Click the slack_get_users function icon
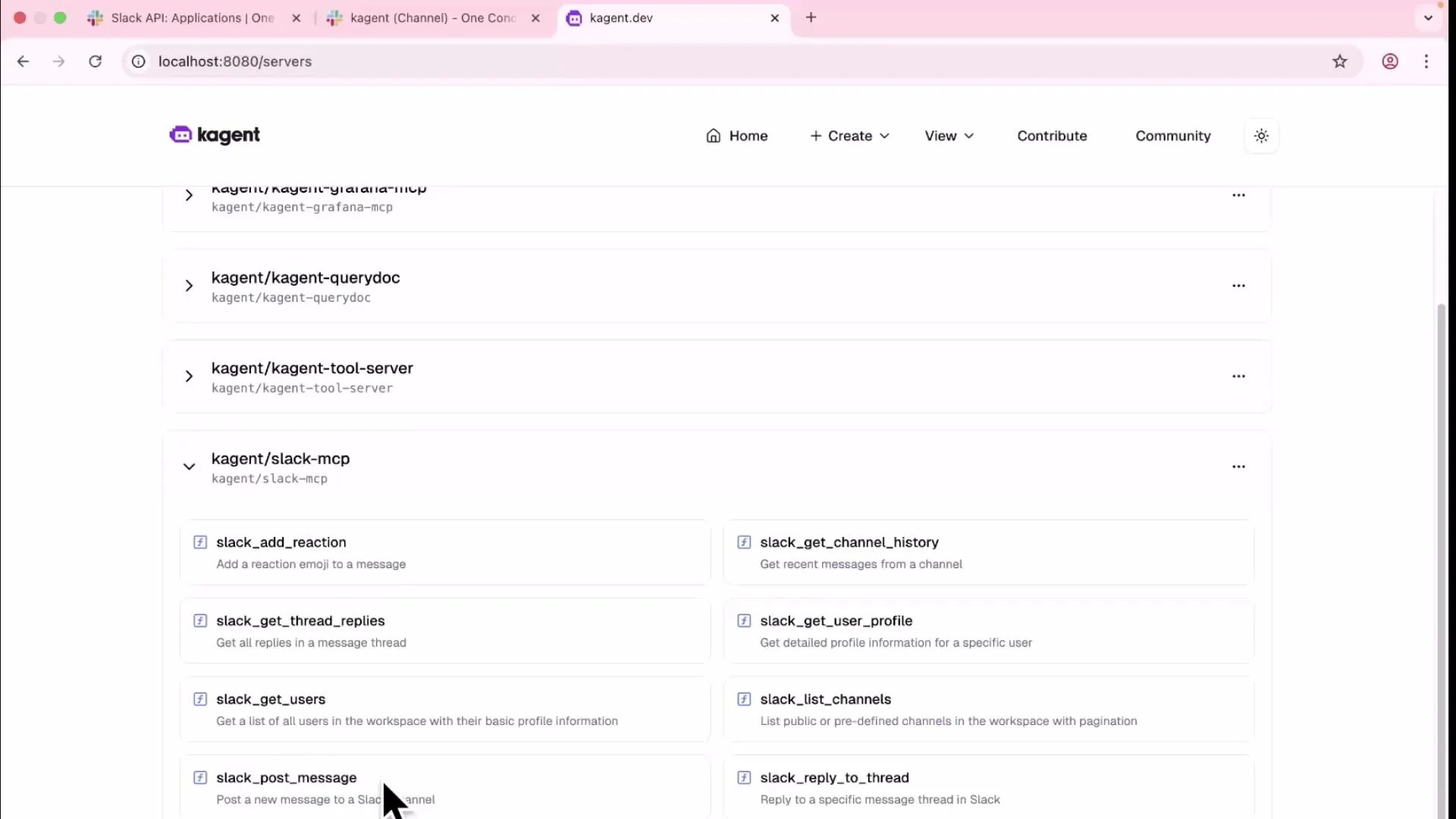The height and width of the screenshot is (819, 1456). tap(200, 699)
